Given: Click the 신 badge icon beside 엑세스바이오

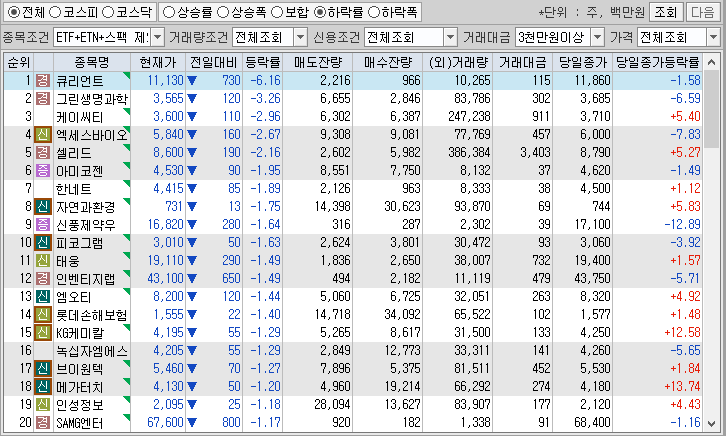Looking at the screenshot, I should (43, 135).
